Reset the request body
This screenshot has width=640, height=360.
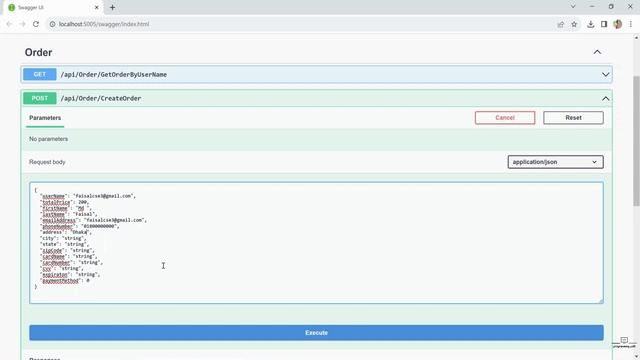[x=573, y=118]
